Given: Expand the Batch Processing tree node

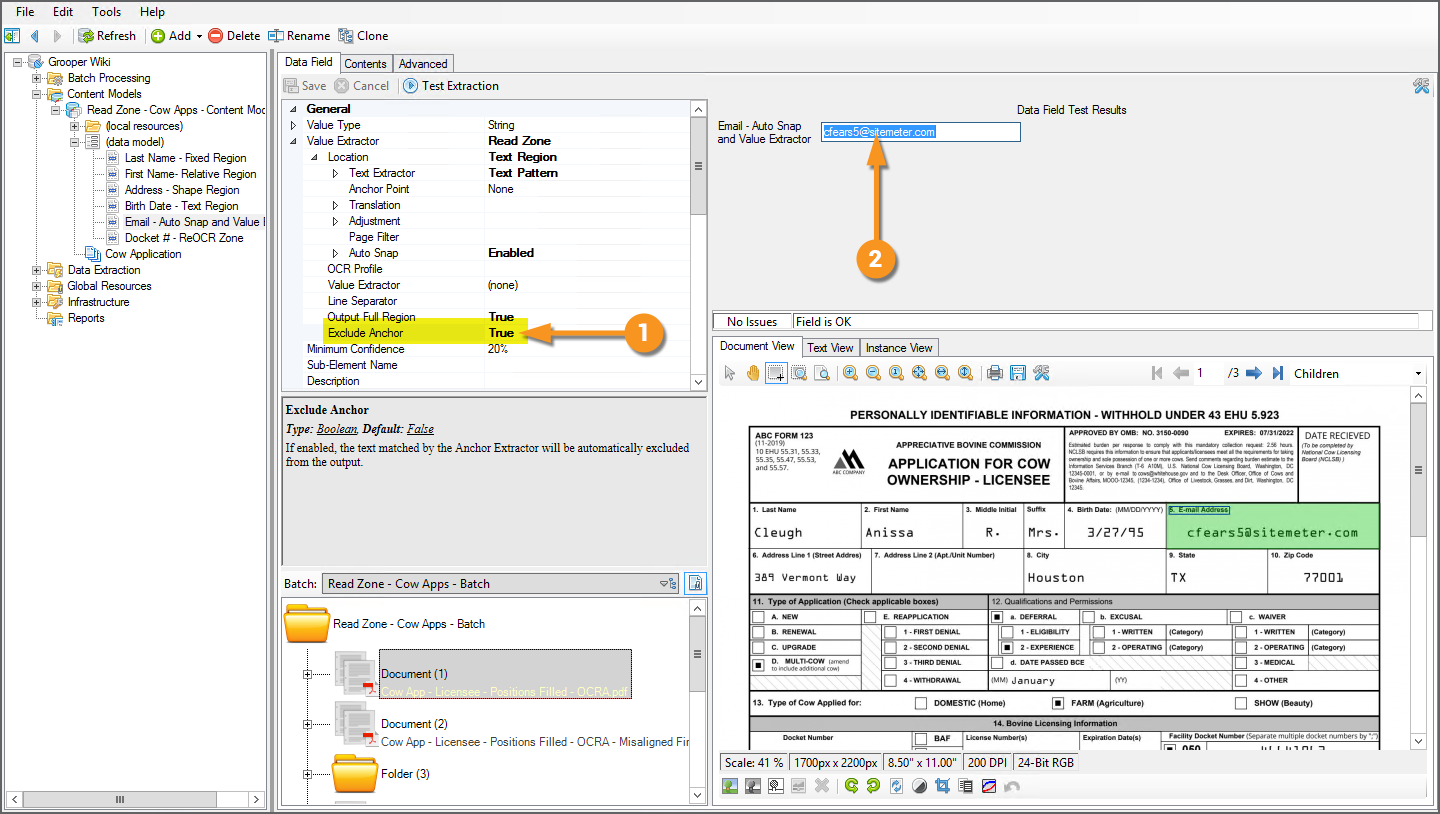Looking at the screenshot, I should pyautogui.click(x=37, y=78).
